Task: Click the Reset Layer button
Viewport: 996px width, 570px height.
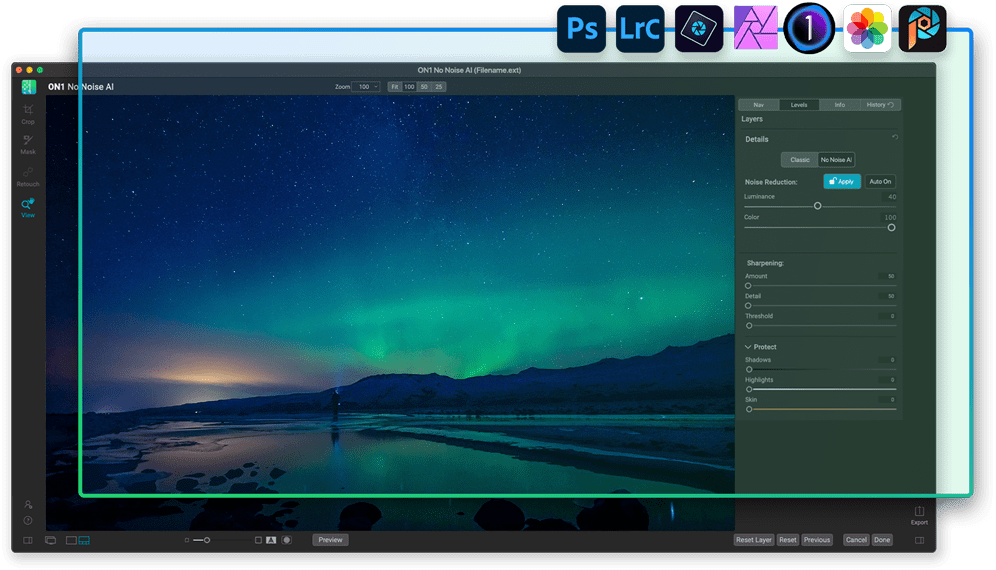Action: coord(754,540)
